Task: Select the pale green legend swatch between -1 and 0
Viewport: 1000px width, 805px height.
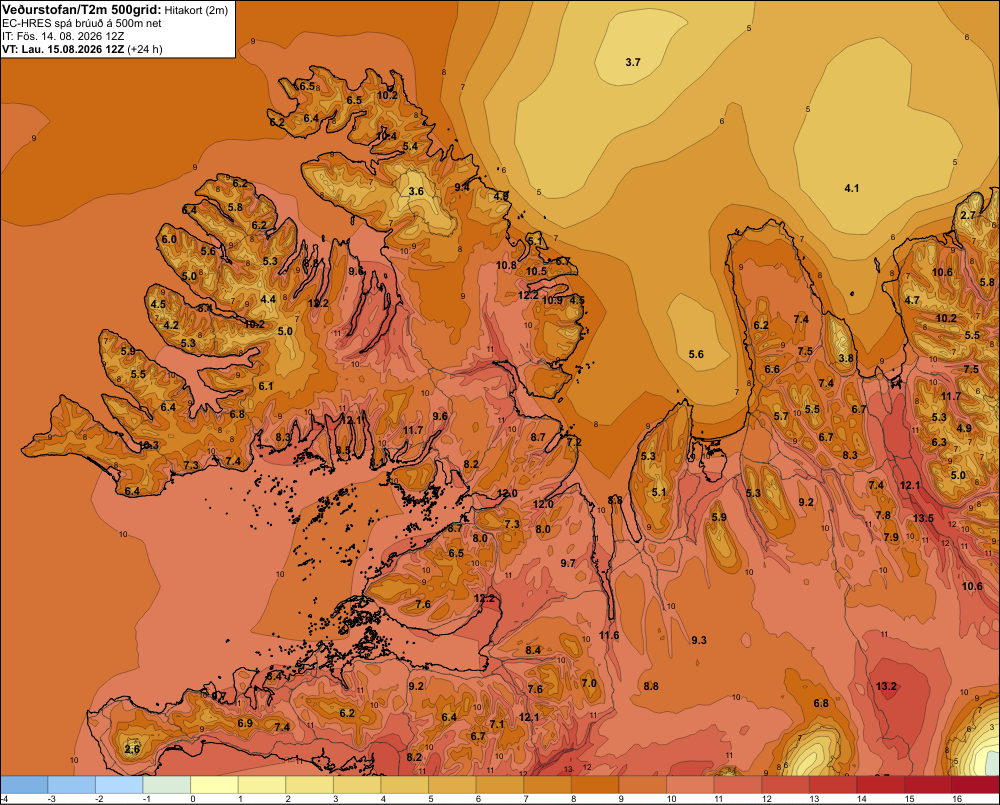Action: pyautogui.click(x=167, y=785)
